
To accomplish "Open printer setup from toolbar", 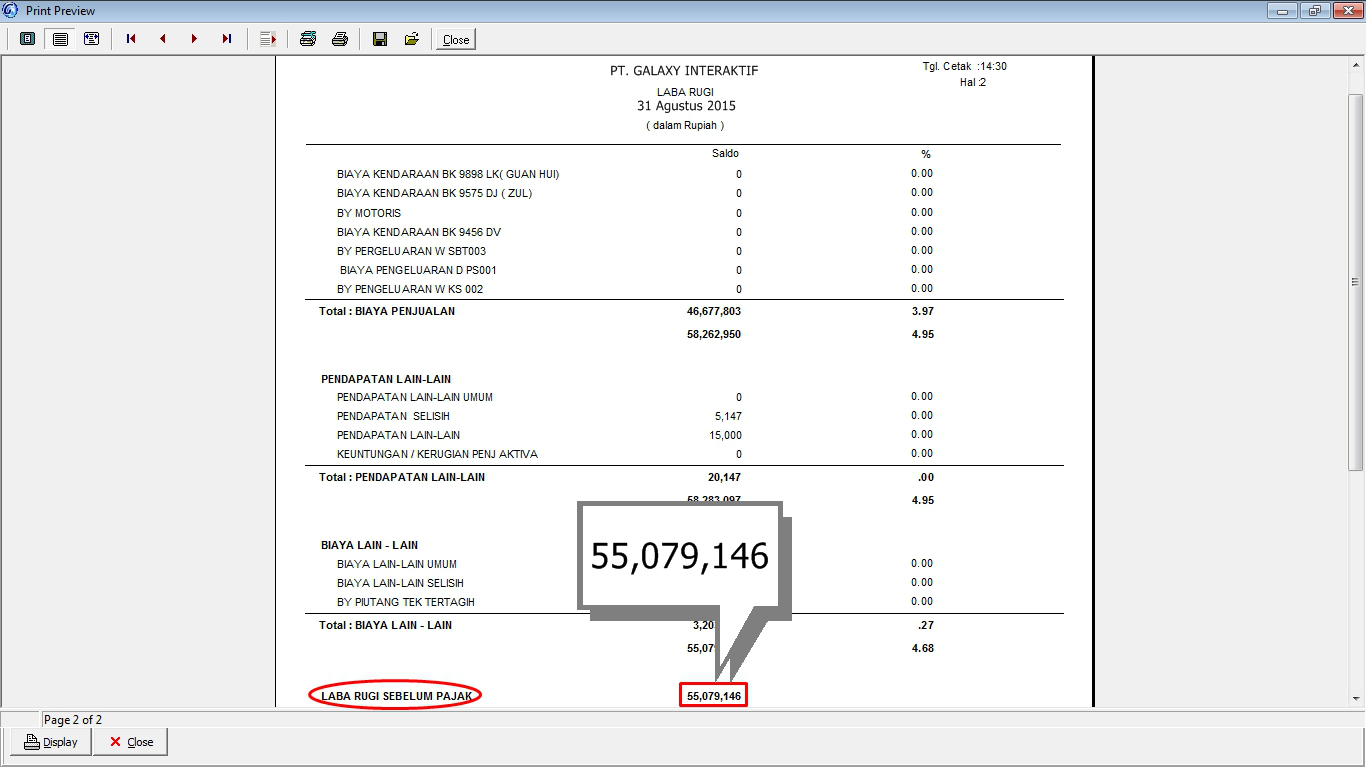I will (308, 39).
